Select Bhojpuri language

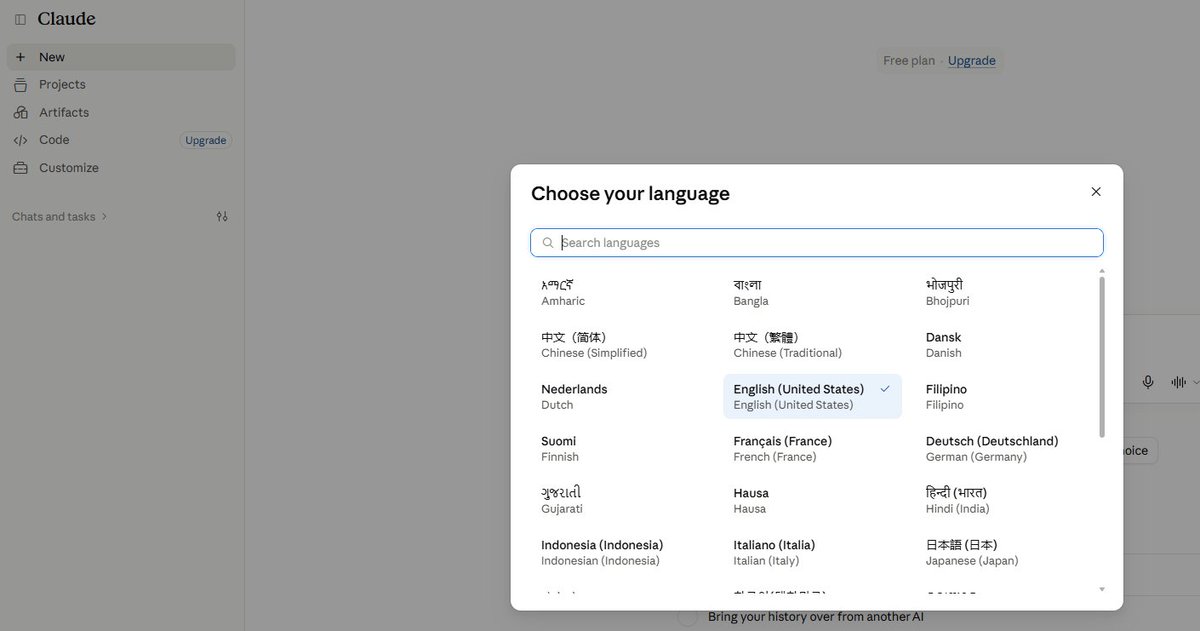[1005, 293]
